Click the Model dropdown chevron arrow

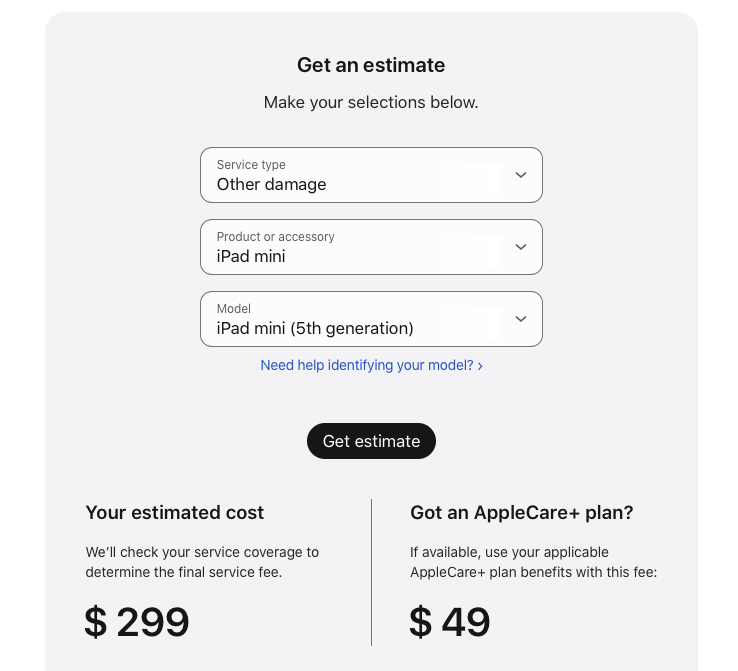[x=521, y=319]
